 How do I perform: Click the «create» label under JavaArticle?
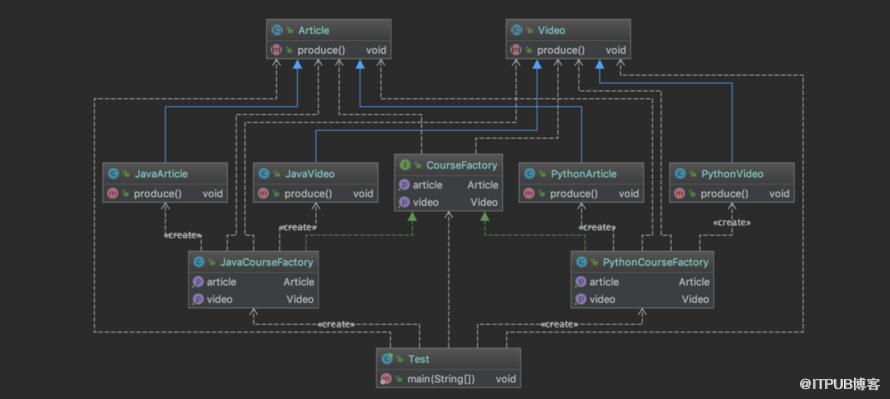tap(183, 234)
